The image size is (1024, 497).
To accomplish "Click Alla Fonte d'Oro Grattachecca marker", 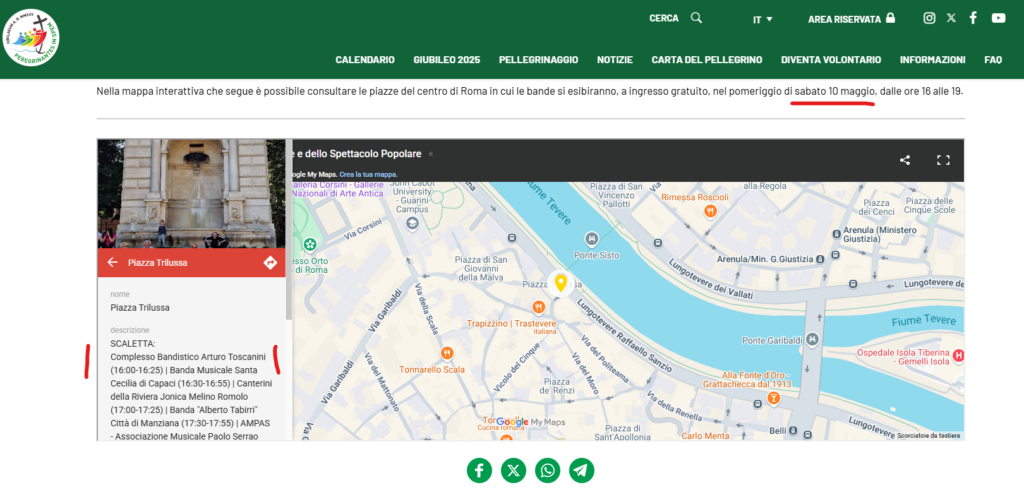I will pos(773,398).
